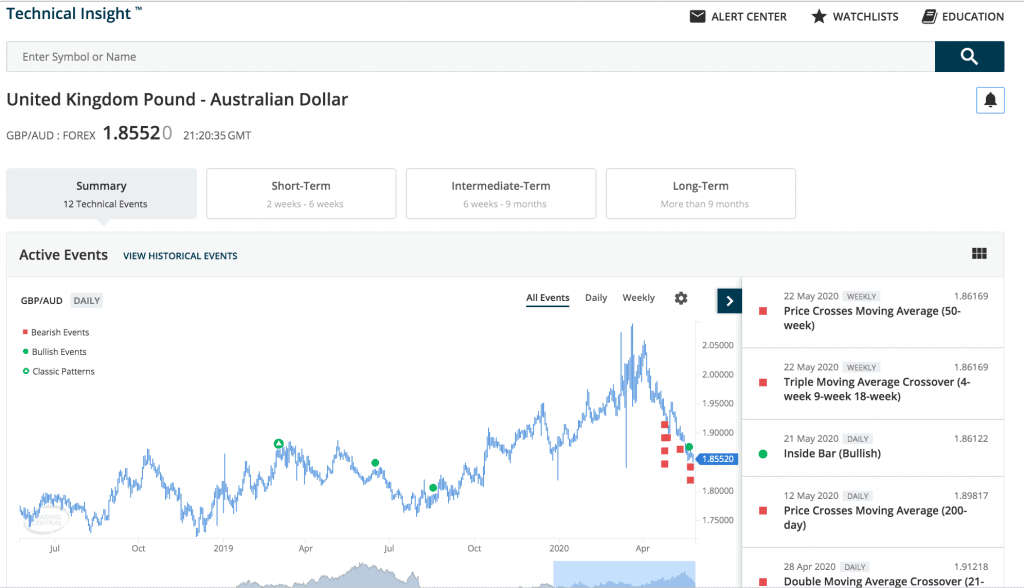Open Triple Moving Average Crossover event
Screen dimensions: 1024x588
tap(872, 384)
